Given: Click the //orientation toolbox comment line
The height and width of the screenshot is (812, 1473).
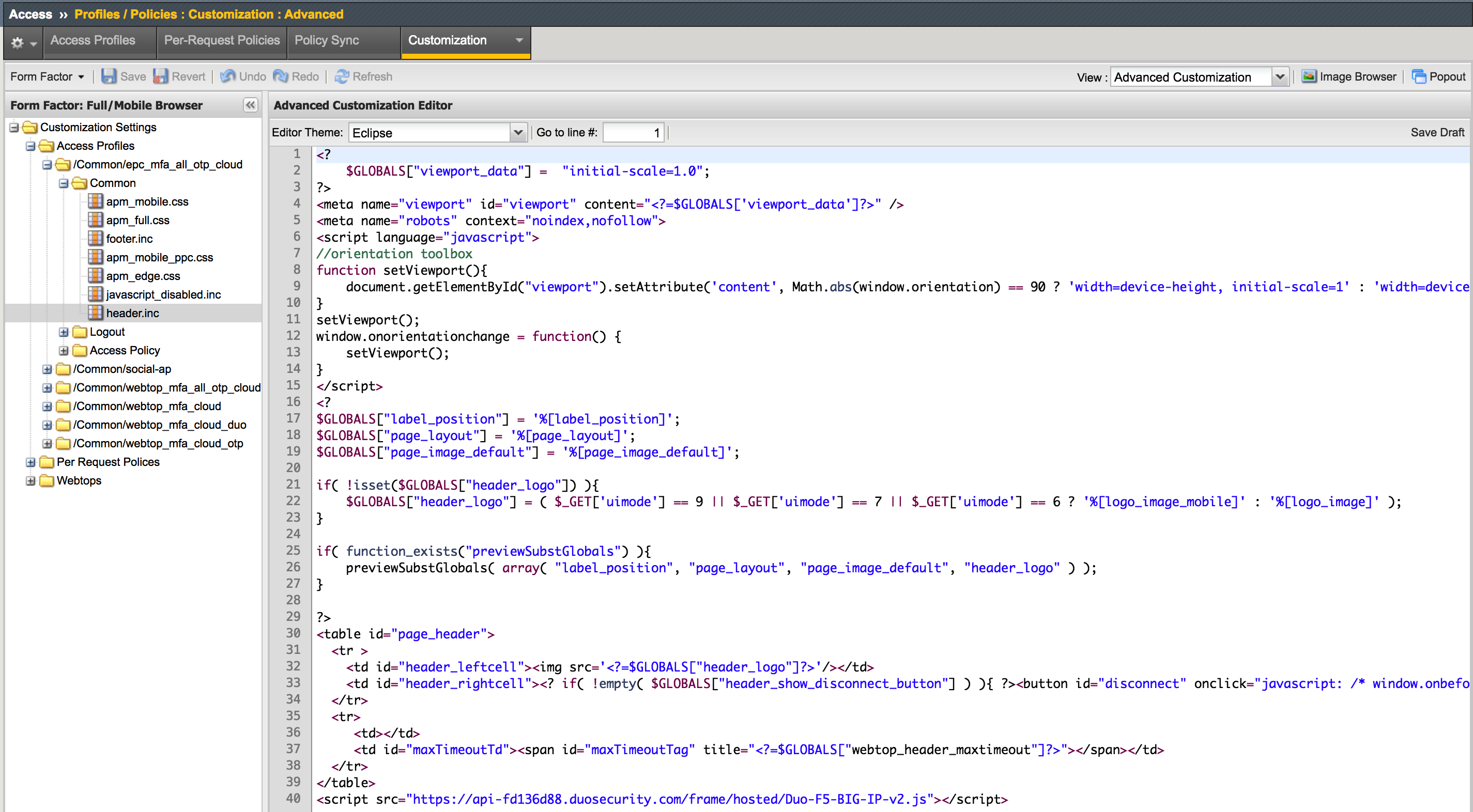Looking at the screenshot, I should 394,253.
